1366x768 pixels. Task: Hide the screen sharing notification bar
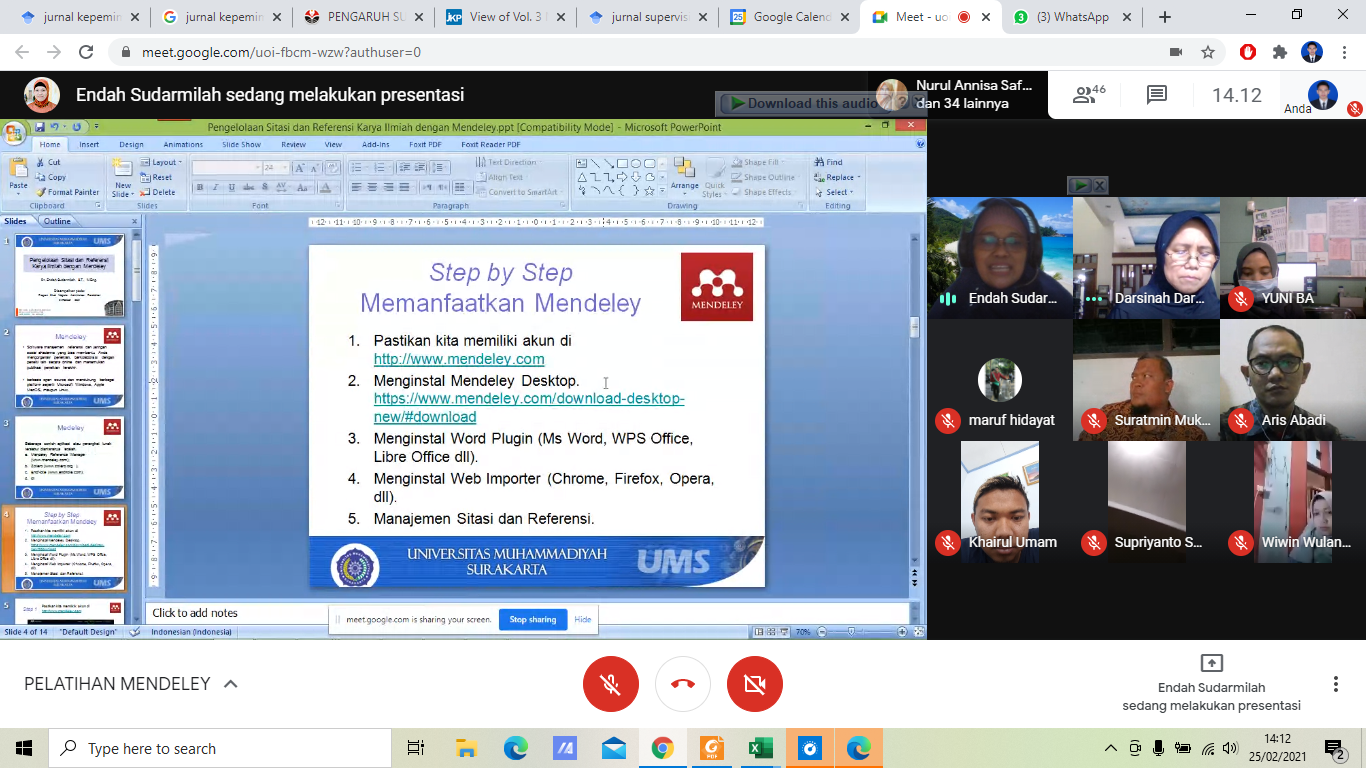[x=583, y=620]
